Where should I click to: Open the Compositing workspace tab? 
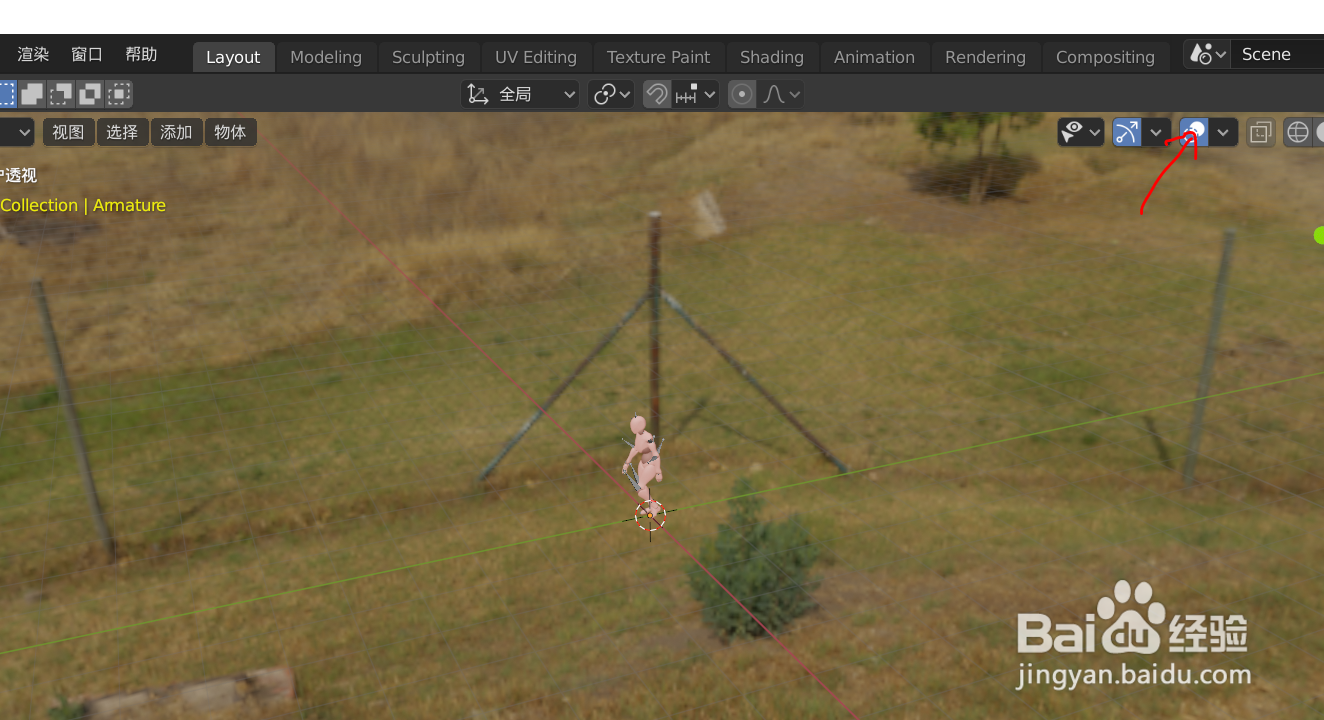[1105, 57]
